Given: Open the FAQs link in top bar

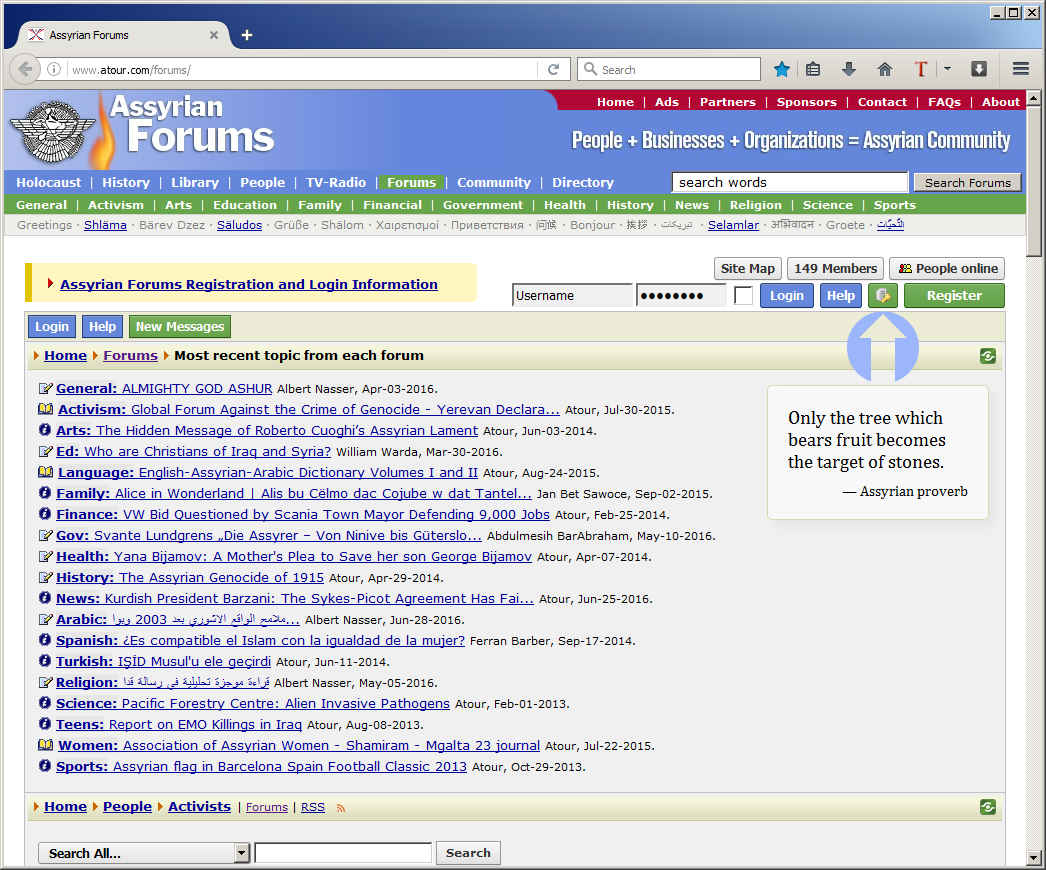Looking at the screenshot, I should tap(944, 101).
